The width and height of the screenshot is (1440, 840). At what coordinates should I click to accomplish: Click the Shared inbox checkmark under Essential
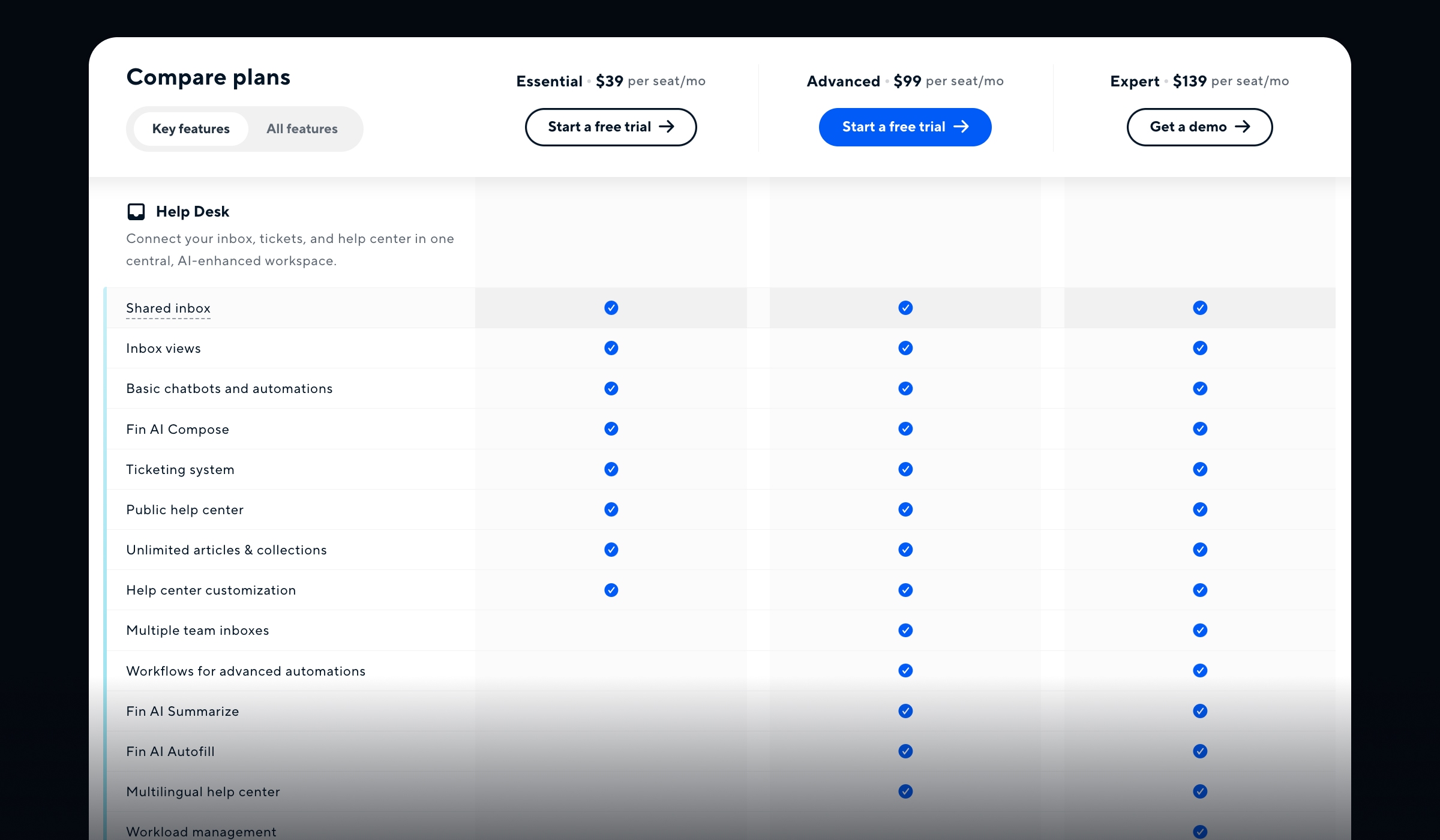click(x=611, y=308)
